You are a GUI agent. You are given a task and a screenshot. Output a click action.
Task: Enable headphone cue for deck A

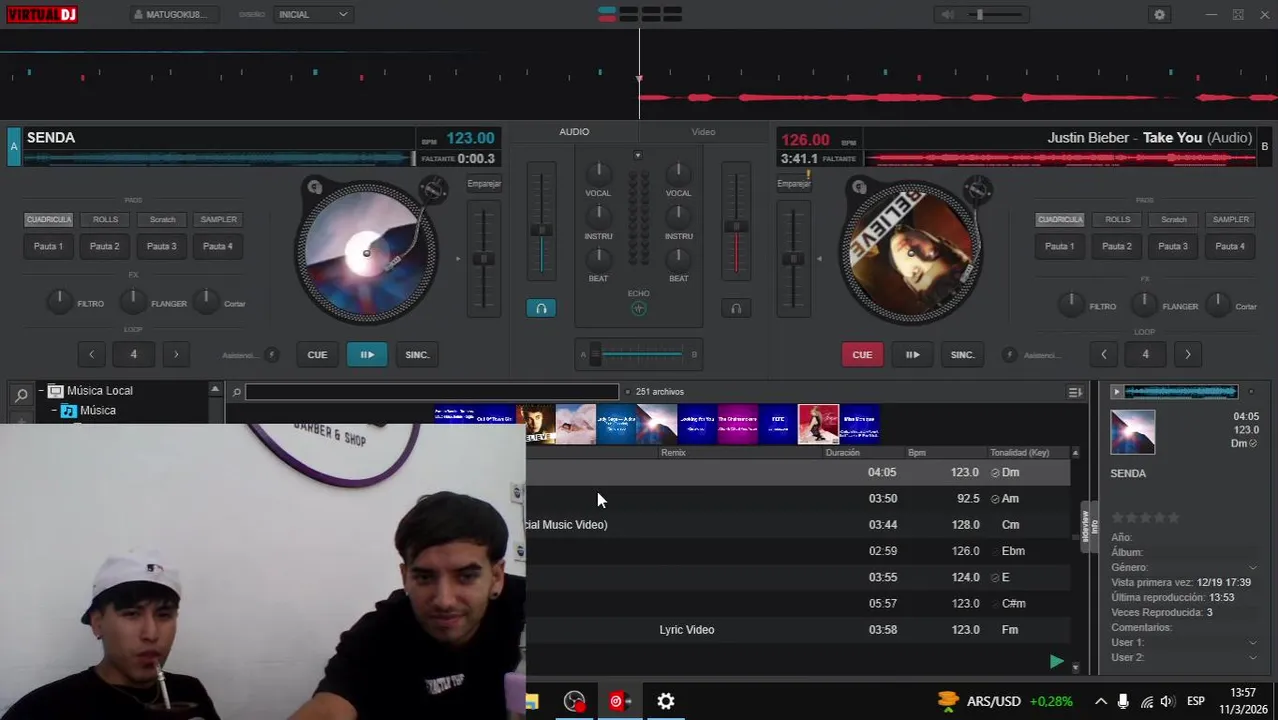click(x=541, y=308)
